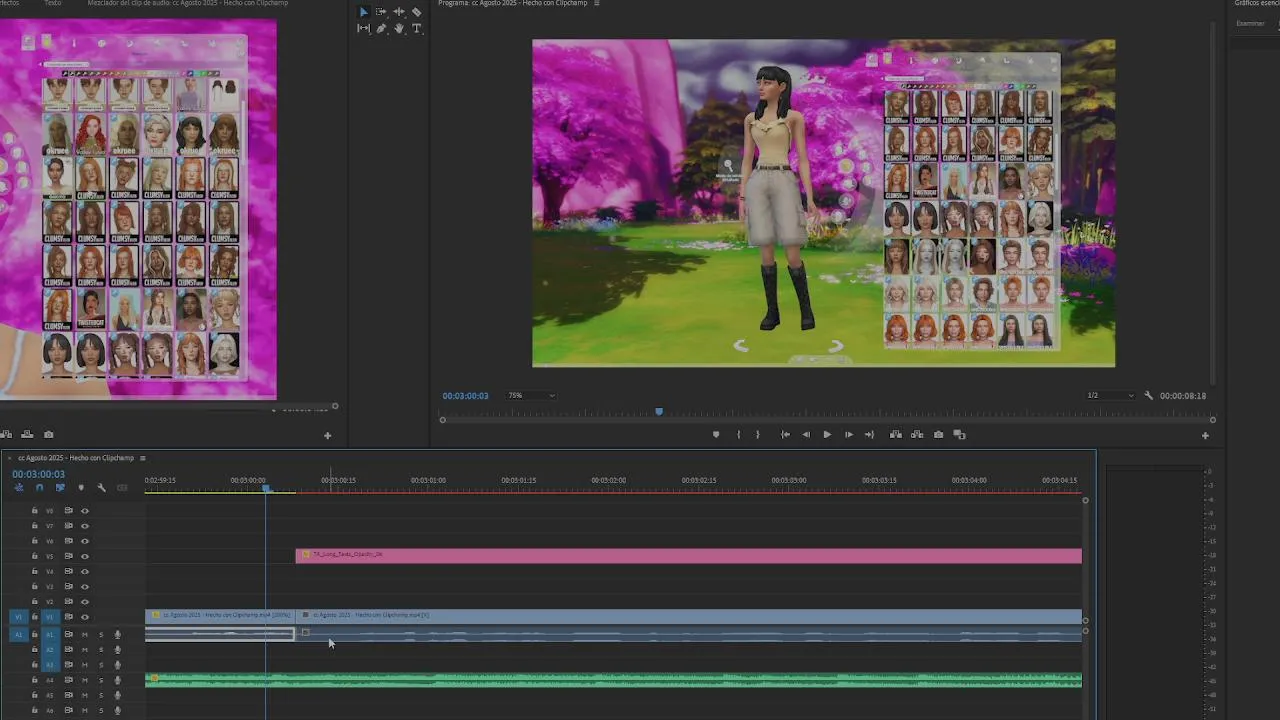The height and width of the screenshot is (720, 1280).
Task: Open the Timeline panel menu
Action: [142, 458]
